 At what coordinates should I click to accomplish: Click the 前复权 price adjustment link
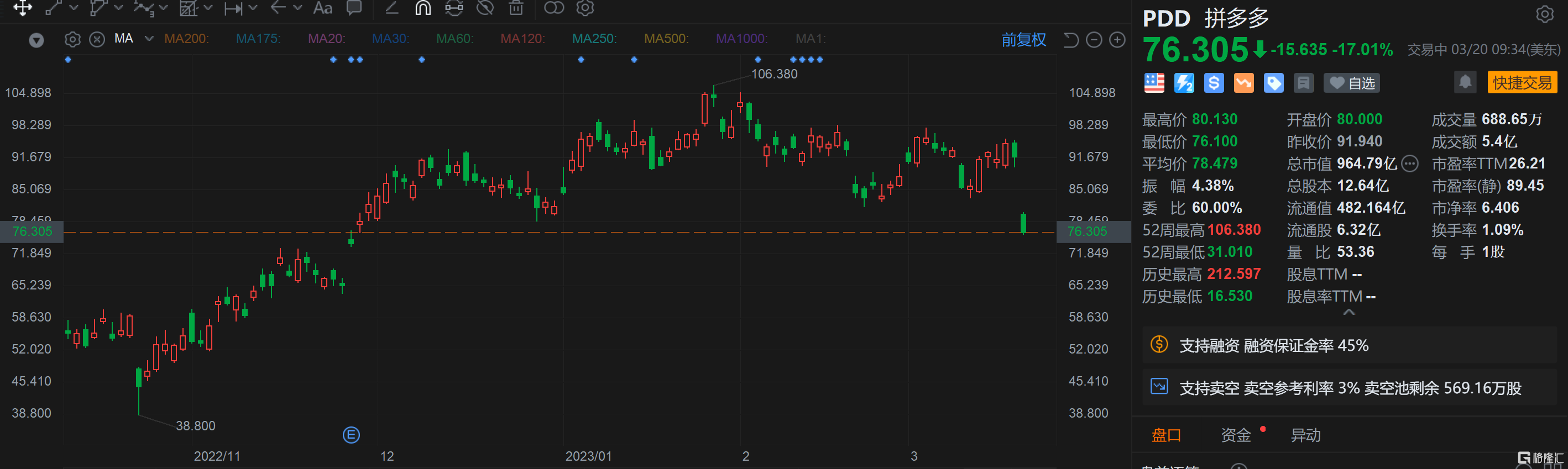click(1023, 40)
